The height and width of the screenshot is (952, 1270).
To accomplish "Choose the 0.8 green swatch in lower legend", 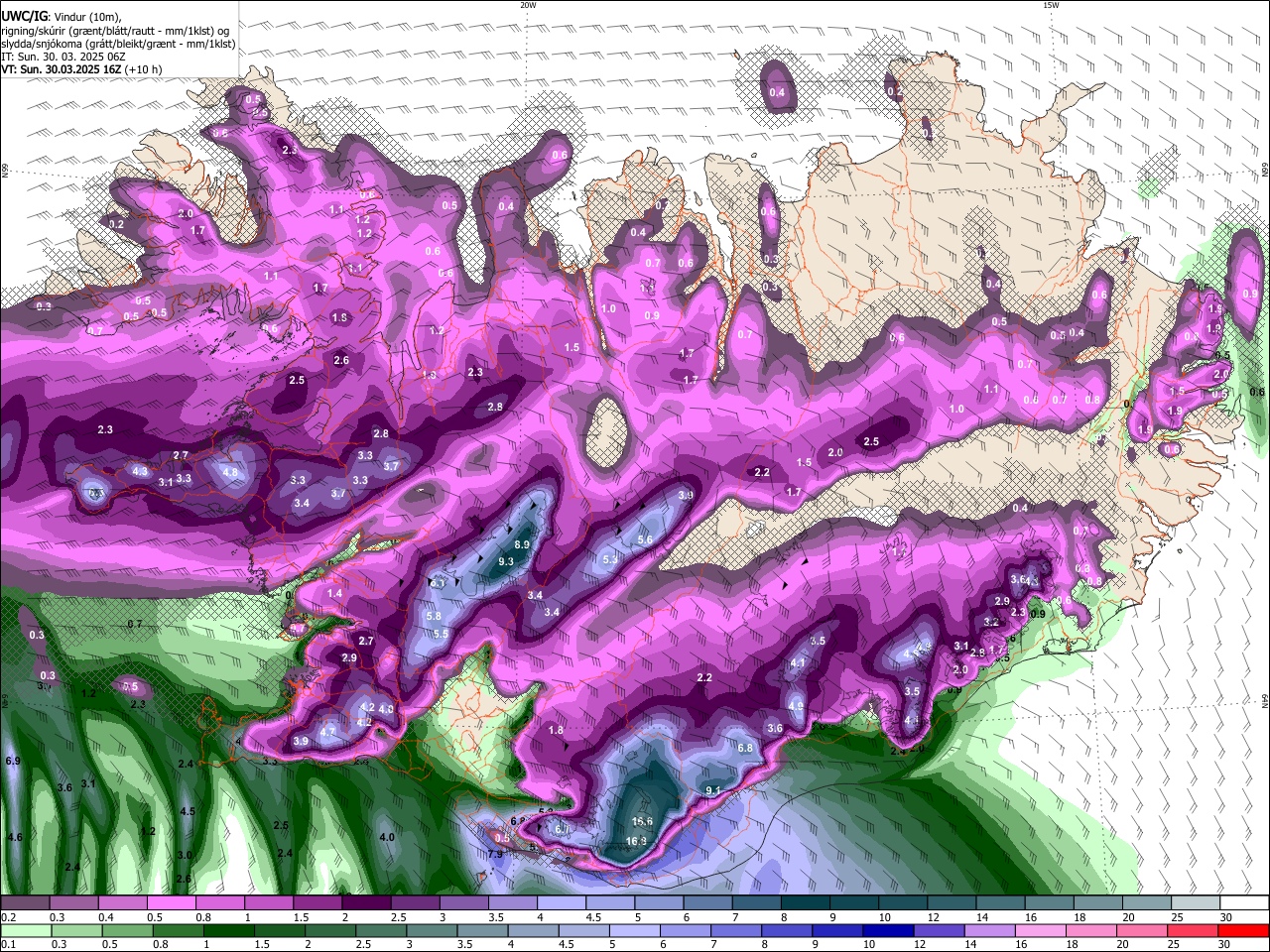I will point(178,930).
